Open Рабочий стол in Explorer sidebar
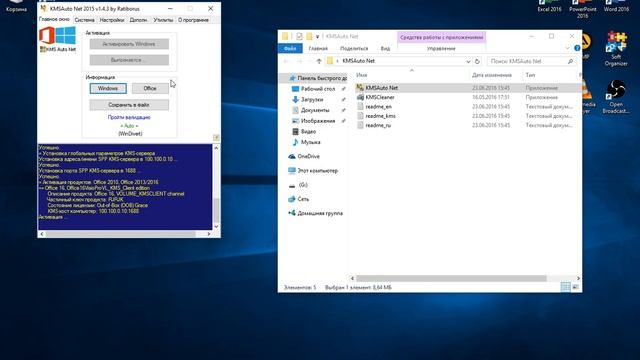The height and width of the screenshot is (360, 640). [x=318, y=89]
